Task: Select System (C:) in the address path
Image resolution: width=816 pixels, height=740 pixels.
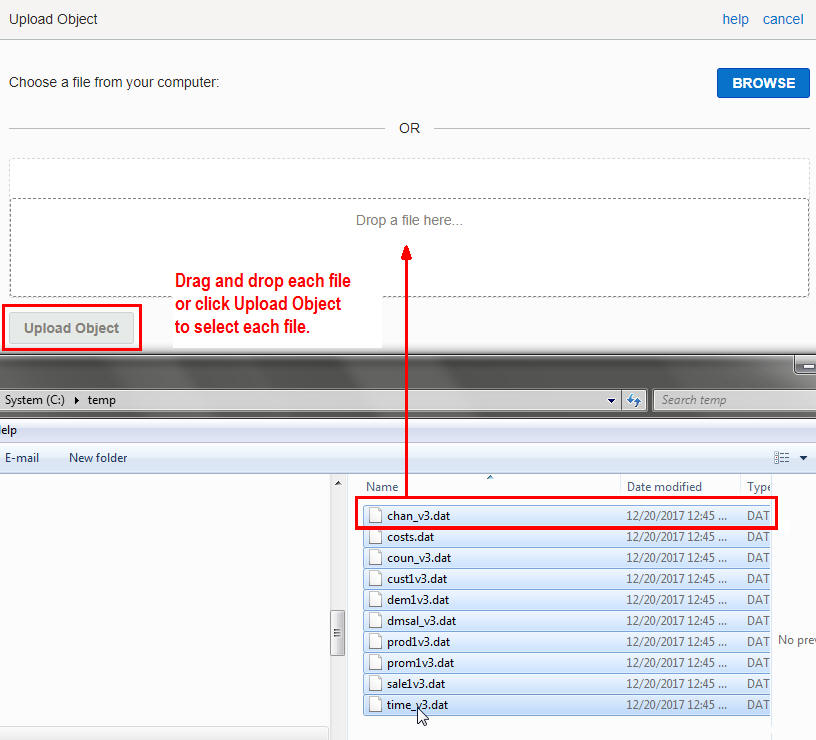Action: point(34,400)
